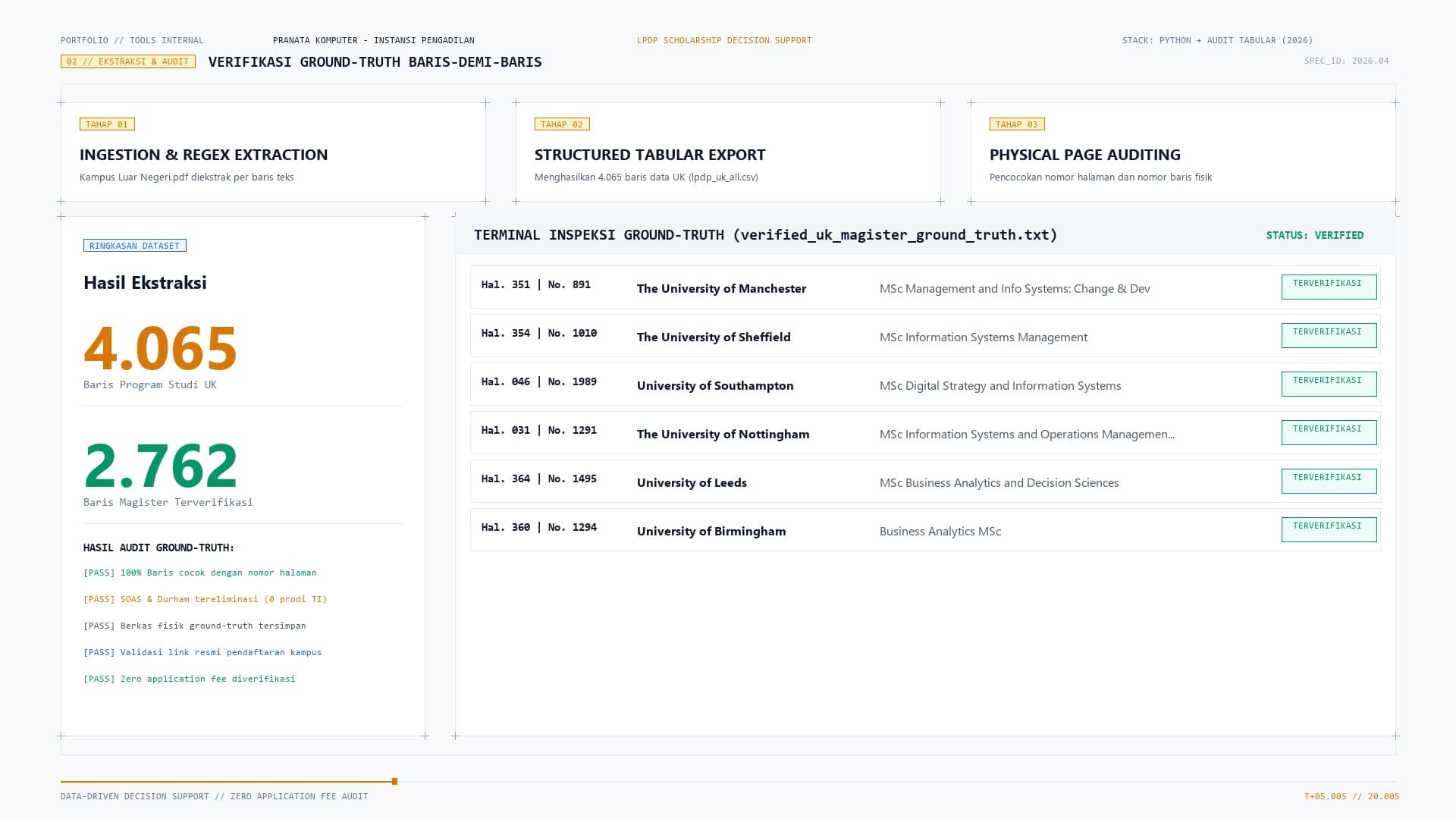Select the TAHAP 01 tag

pyautogui.click(x=107, y=124)
